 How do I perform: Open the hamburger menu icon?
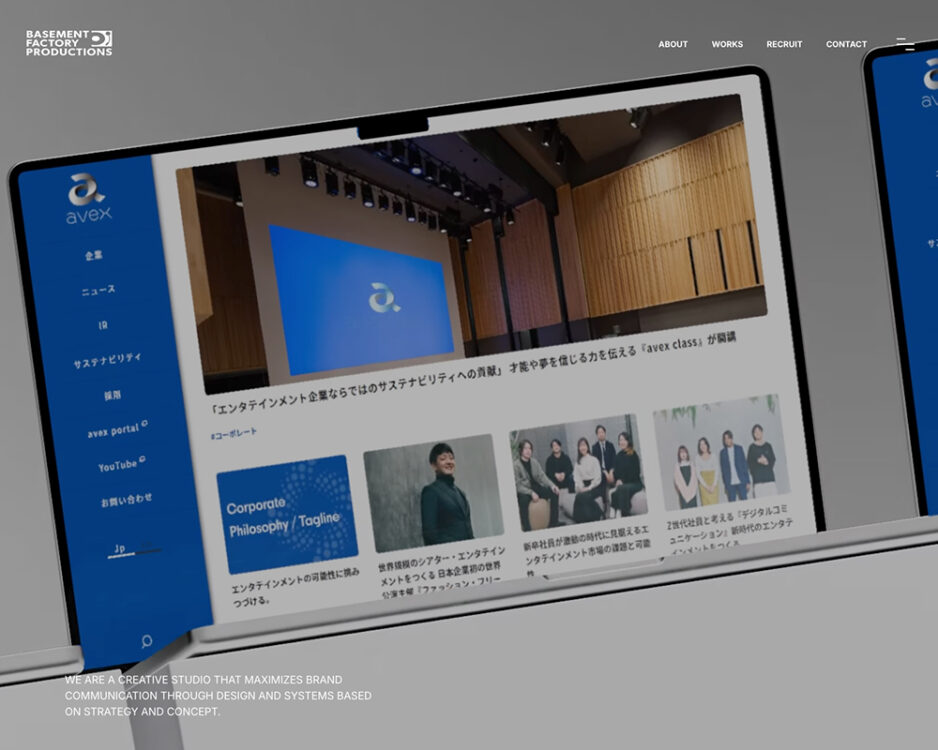904,44
